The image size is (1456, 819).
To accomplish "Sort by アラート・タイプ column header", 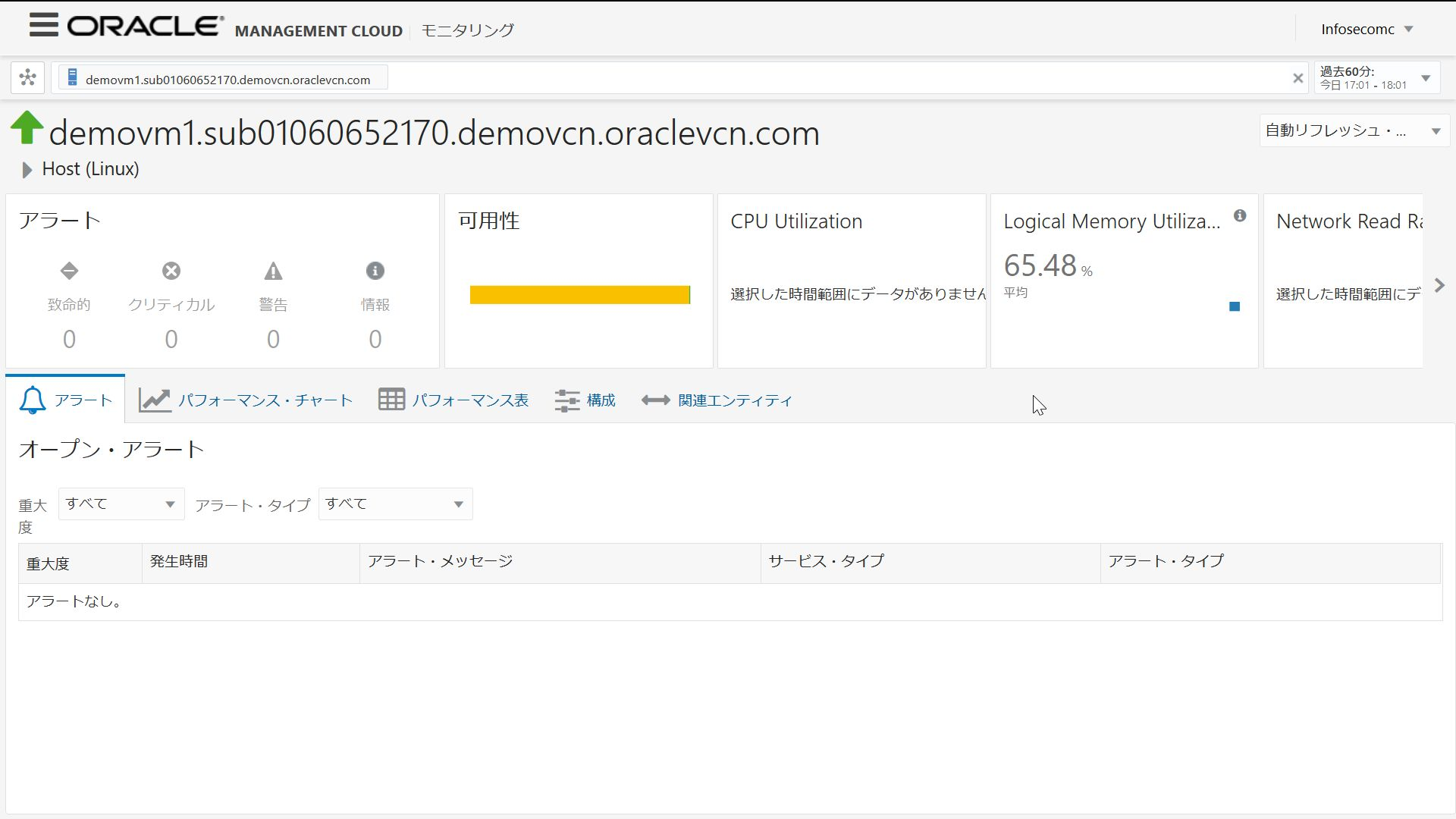I will tap(1271, 563).
